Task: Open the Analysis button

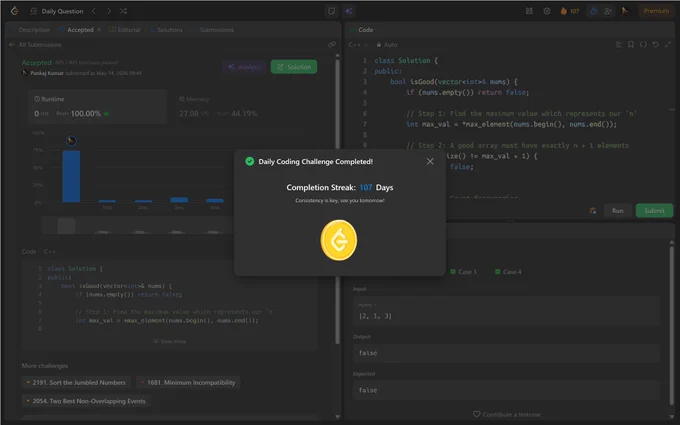Action: [245, 67]
